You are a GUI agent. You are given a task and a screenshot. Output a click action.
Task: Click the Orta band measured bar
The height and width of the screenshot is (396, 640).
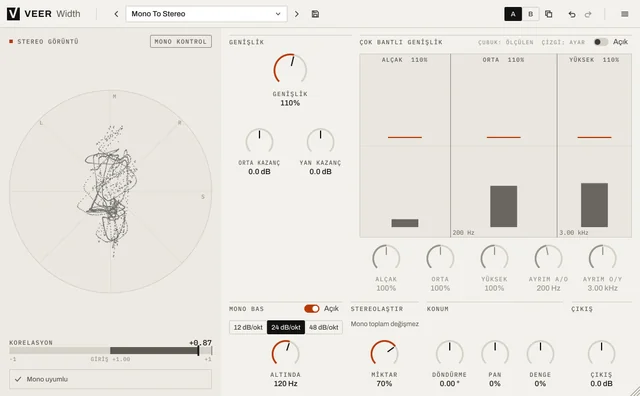504,206
